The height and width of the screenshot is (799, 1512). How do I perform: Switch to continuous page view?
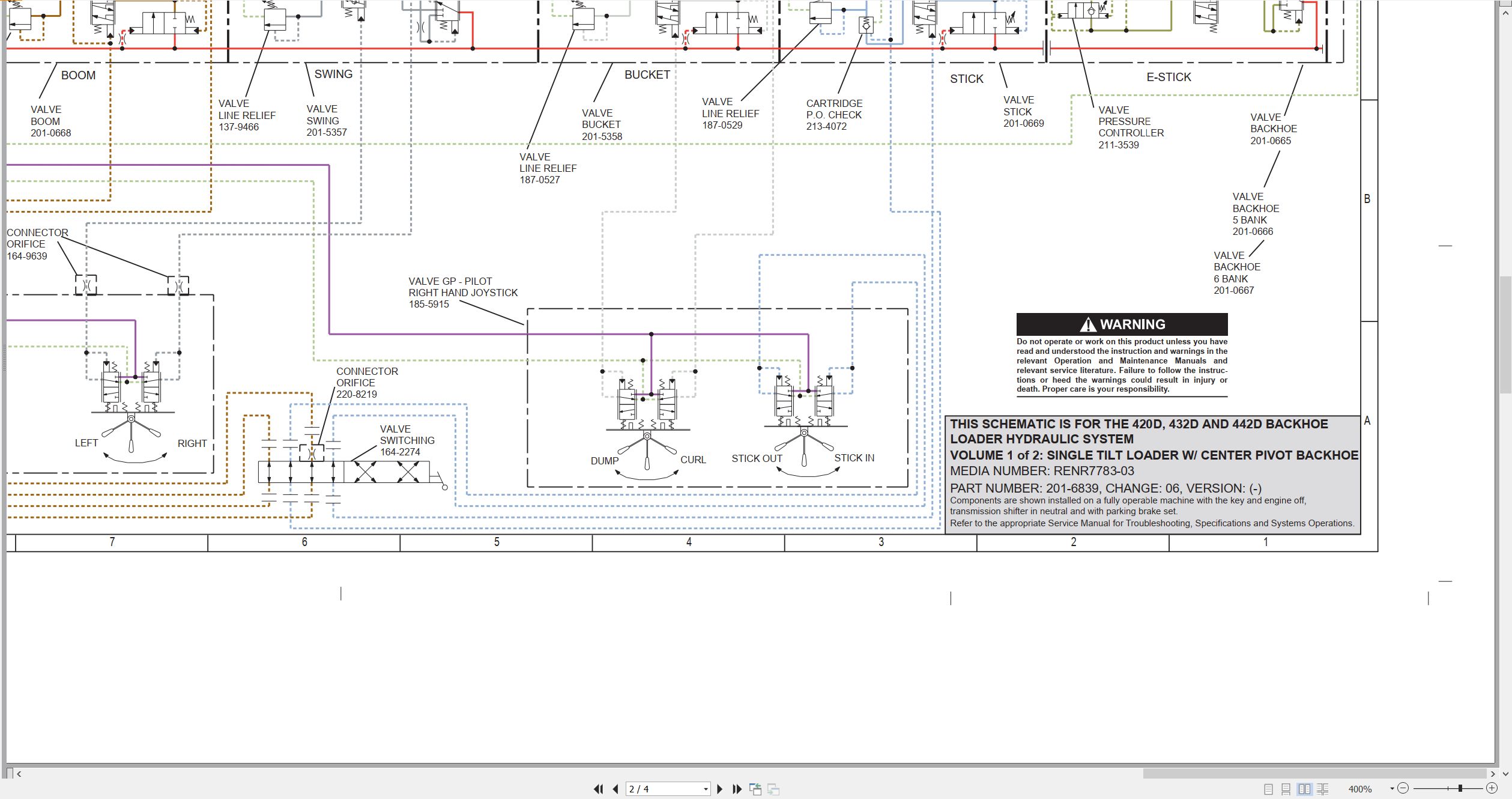pos(1286,789)
